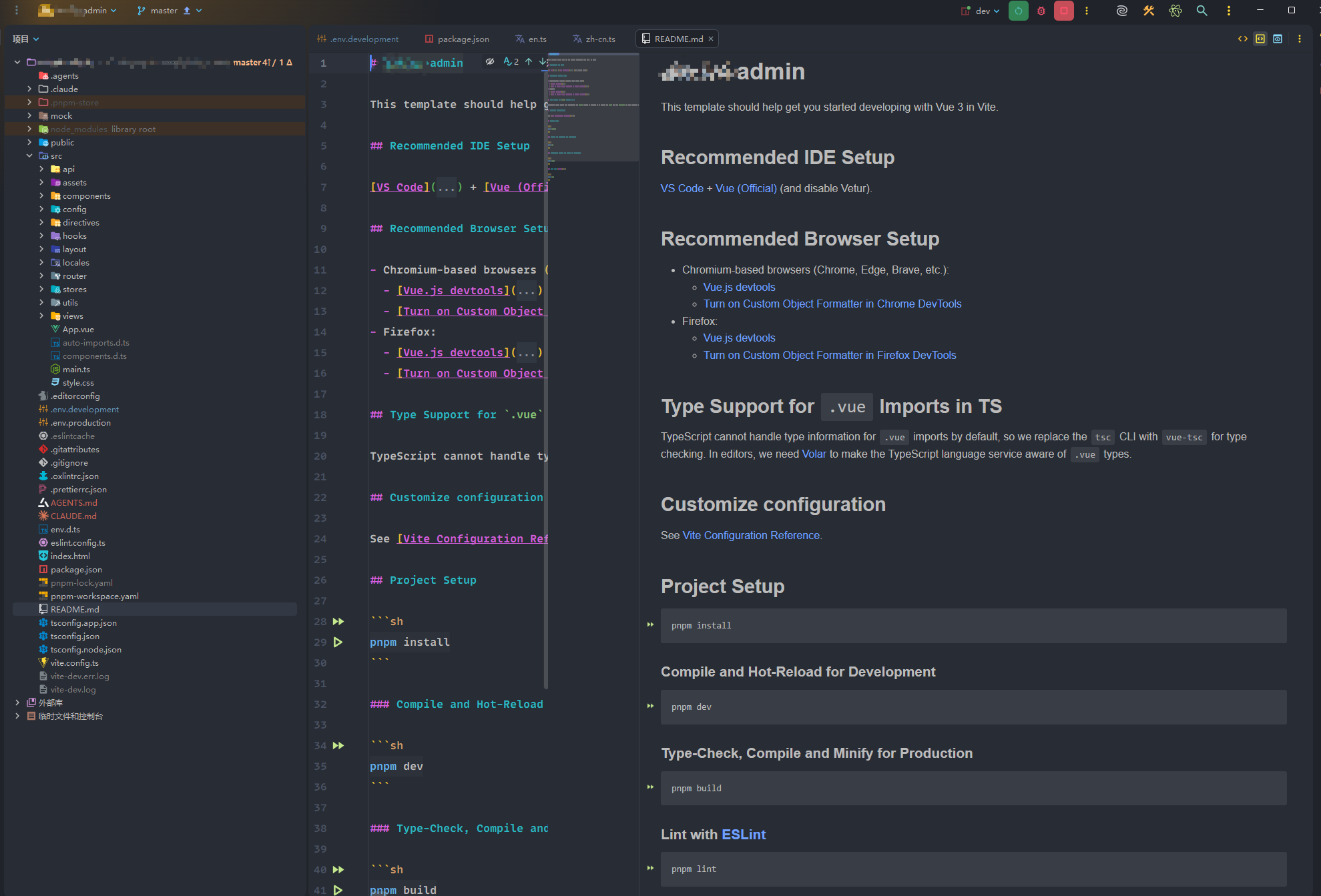The image size is (1321, 896).
Task: Open more run actions menu beside stop button
Action: (1087, 11)
